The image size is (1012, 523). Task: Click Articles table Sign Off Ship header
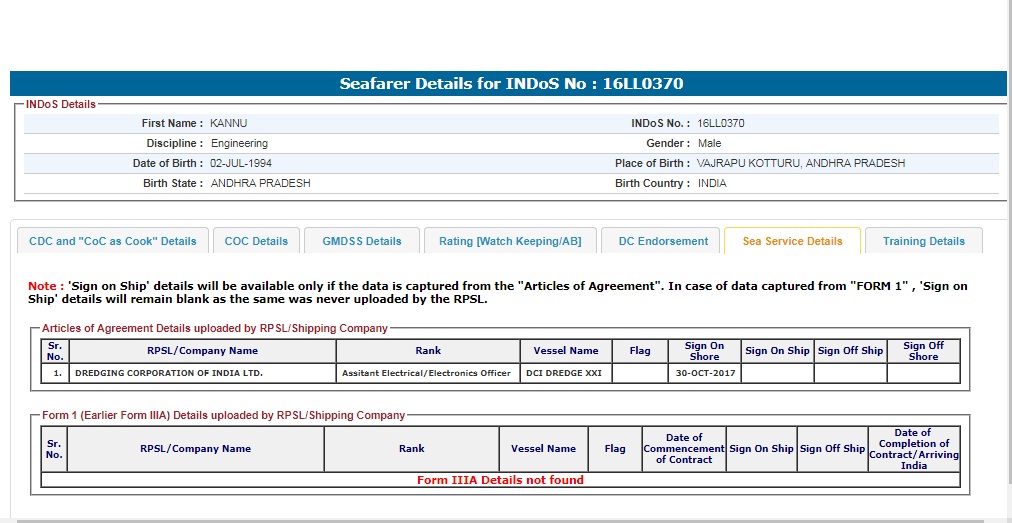(851, 351)
